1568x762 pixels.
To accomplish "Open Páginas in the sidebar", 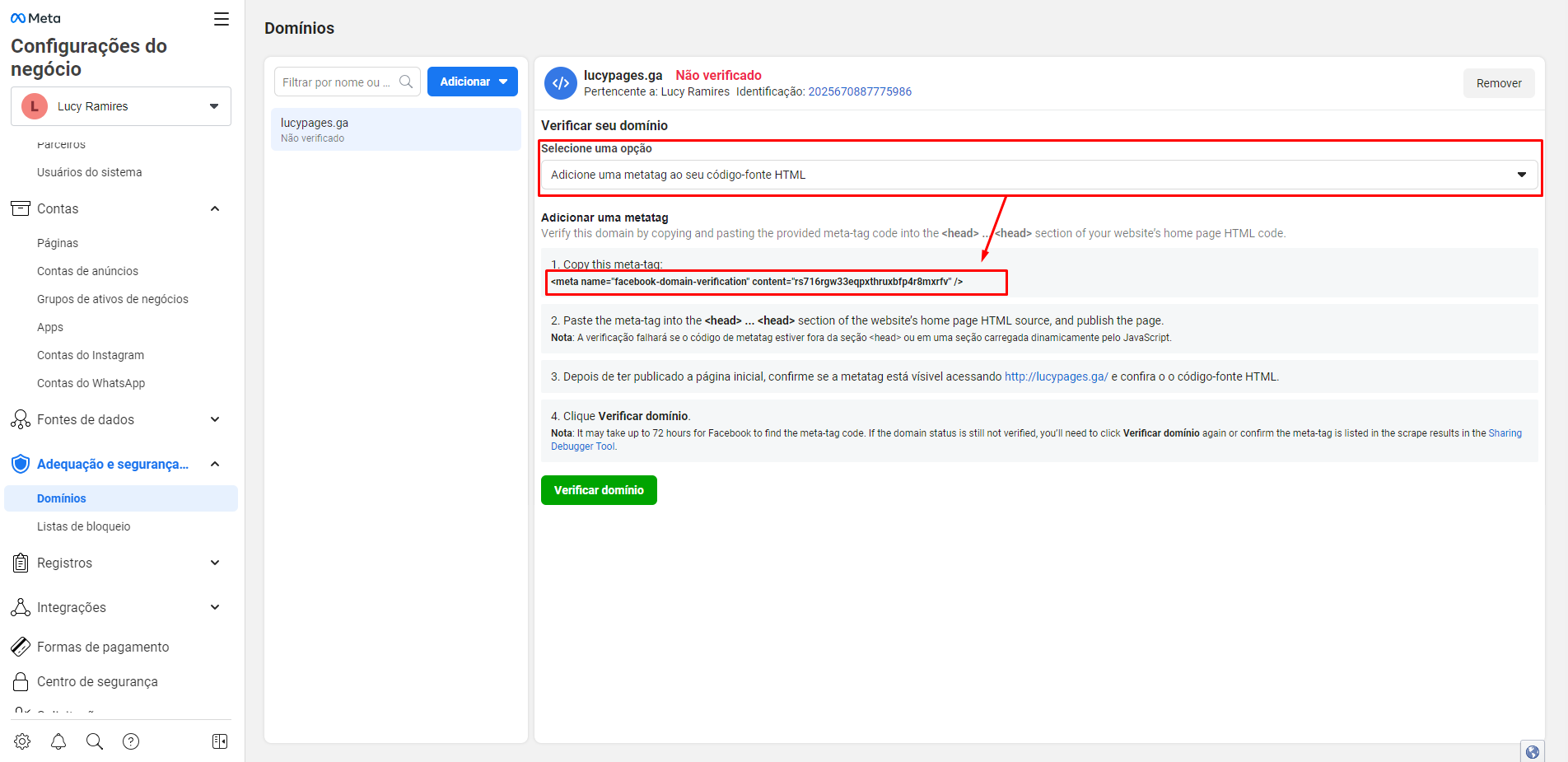I will (x=58, y=243).
